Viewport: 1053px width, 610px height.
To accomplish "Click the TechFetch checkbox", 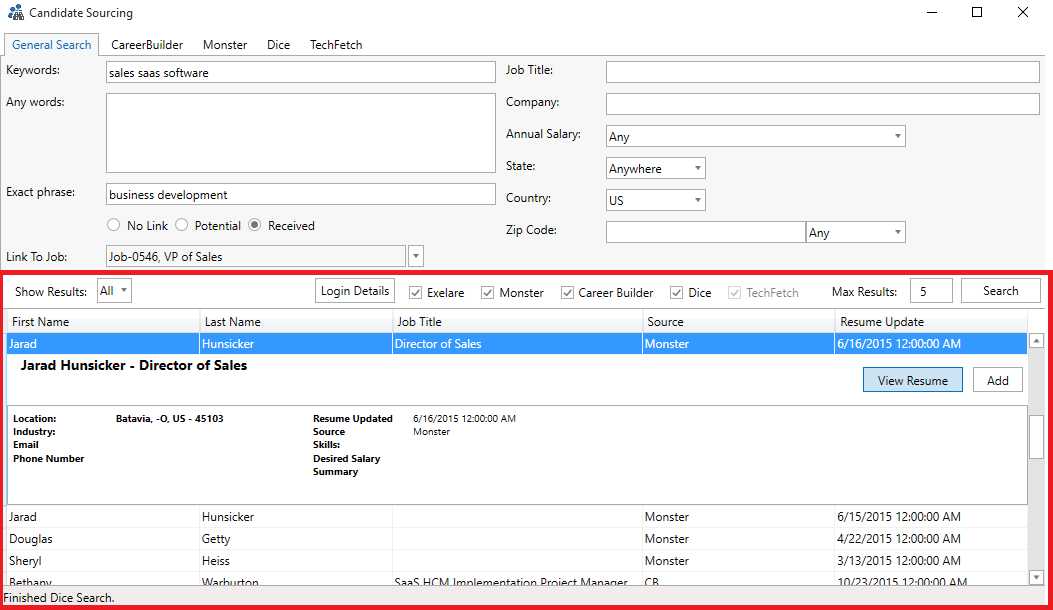I will click(734, 292).
